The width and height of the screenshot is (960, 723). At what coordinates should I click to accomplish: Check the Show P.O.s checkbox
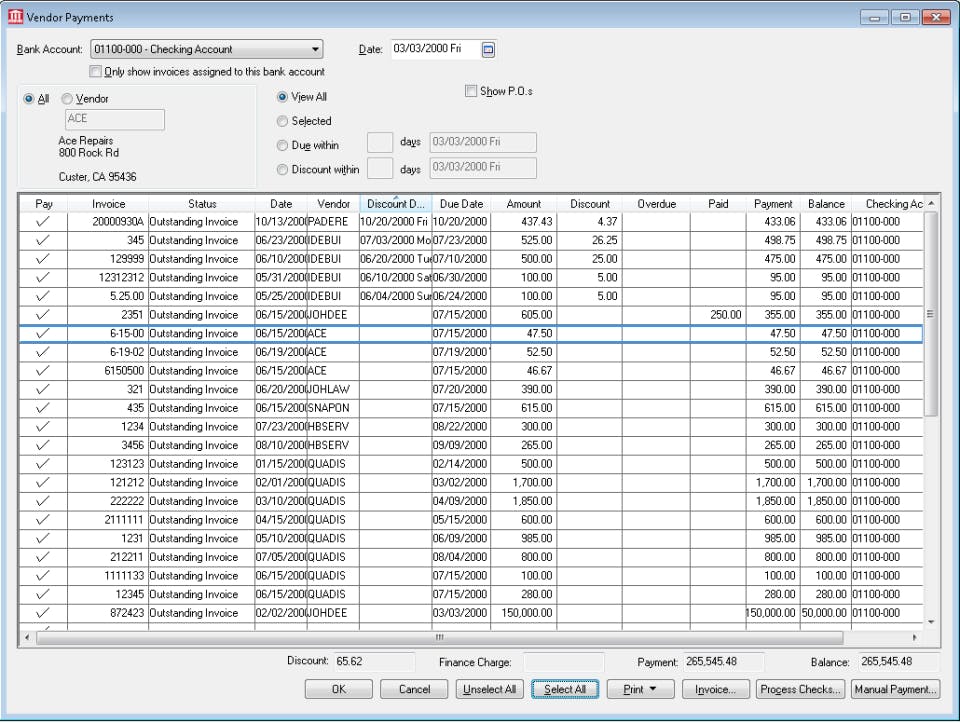(471, 91)
